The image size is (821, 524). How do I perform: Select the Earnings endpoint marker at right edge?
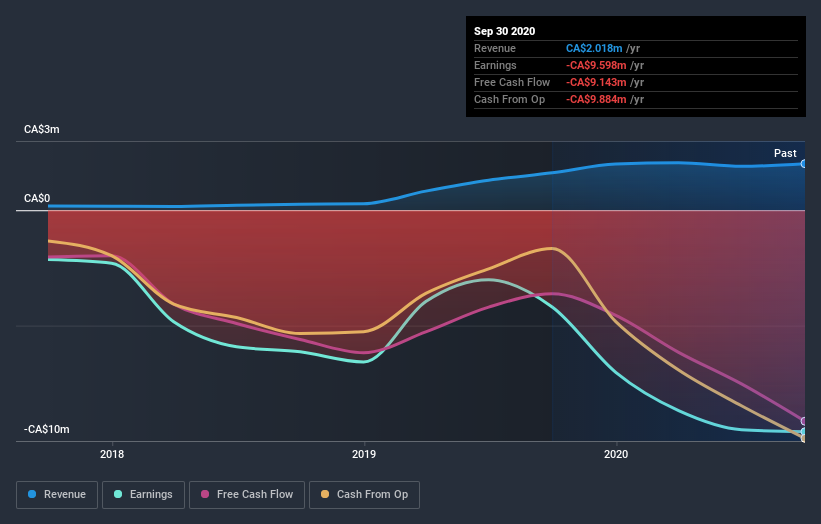[x=804, y=431]
